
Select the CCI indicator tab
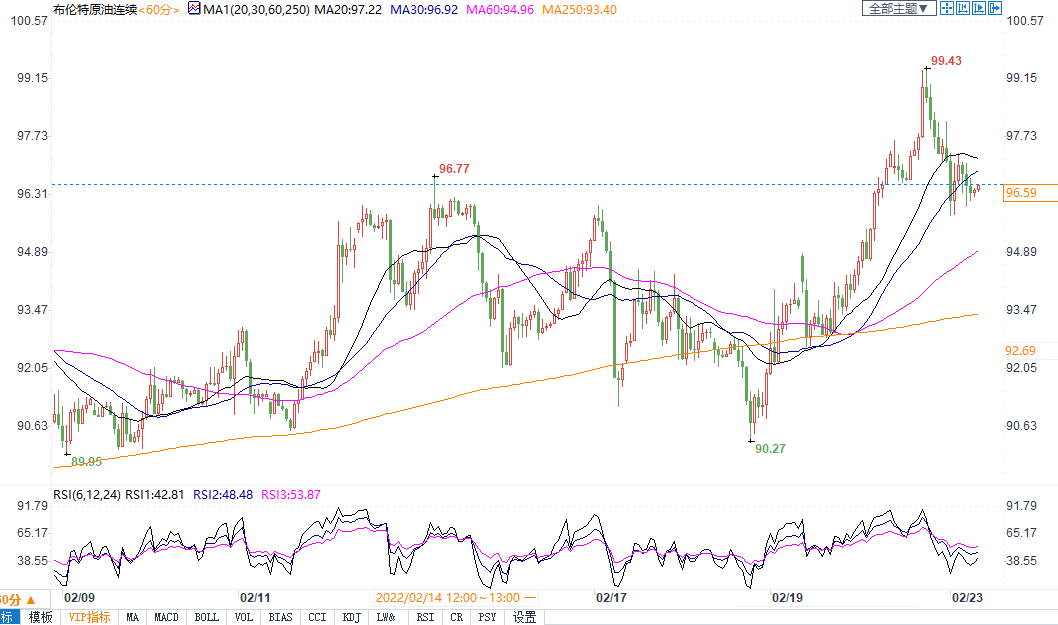click(316, 617)
